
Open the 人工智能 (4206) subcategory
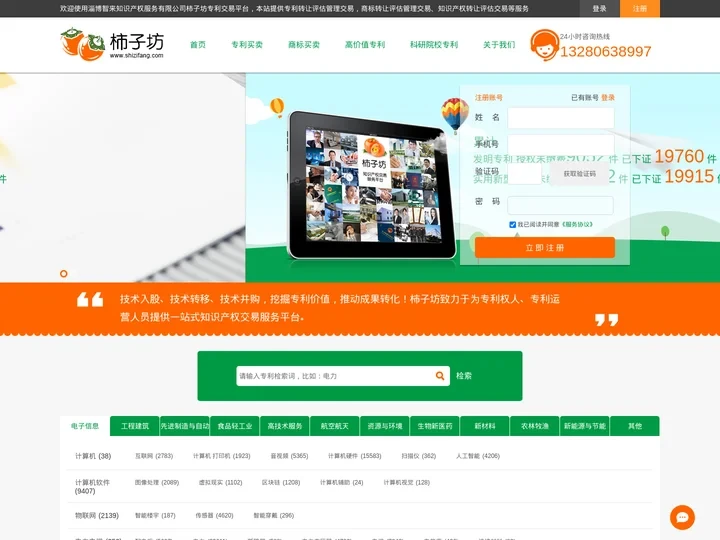[x=478, y=456]
